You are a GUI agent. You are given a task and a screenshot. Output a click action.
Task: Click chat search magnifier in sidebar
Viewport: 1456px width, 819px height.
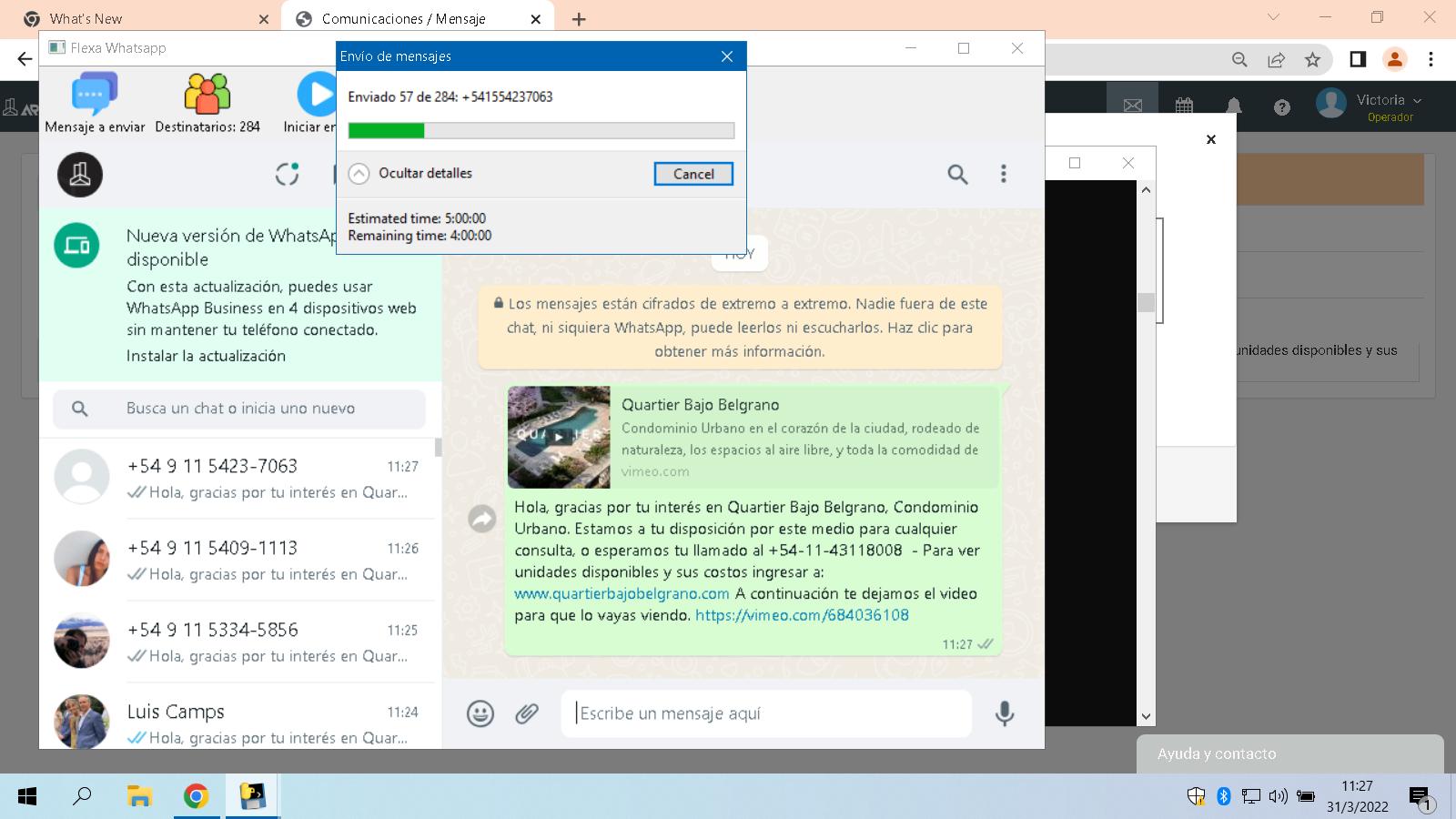[x=80, y=409]
